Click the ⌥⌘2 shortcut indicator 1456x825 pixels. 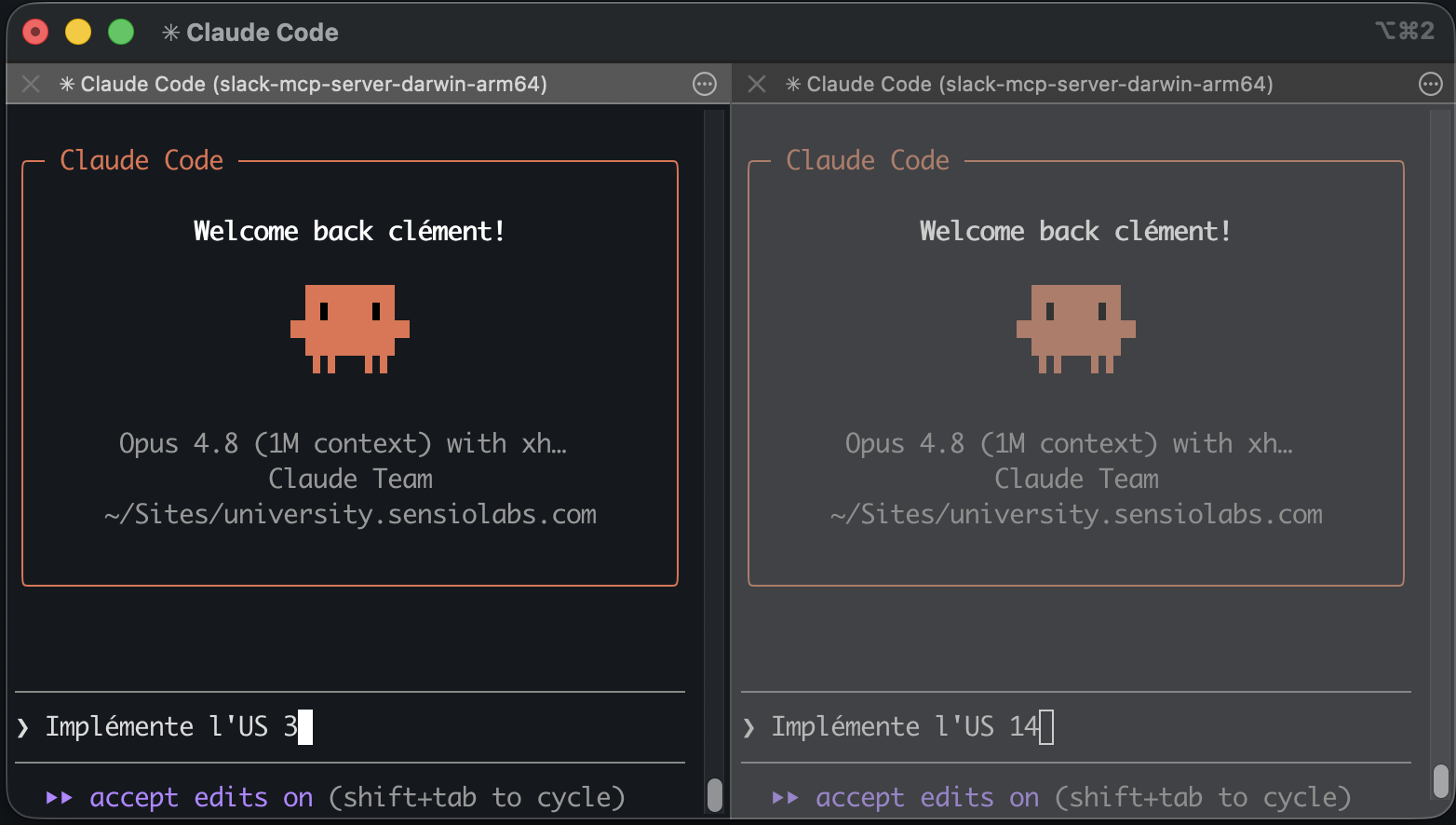tap(1405, 31)
